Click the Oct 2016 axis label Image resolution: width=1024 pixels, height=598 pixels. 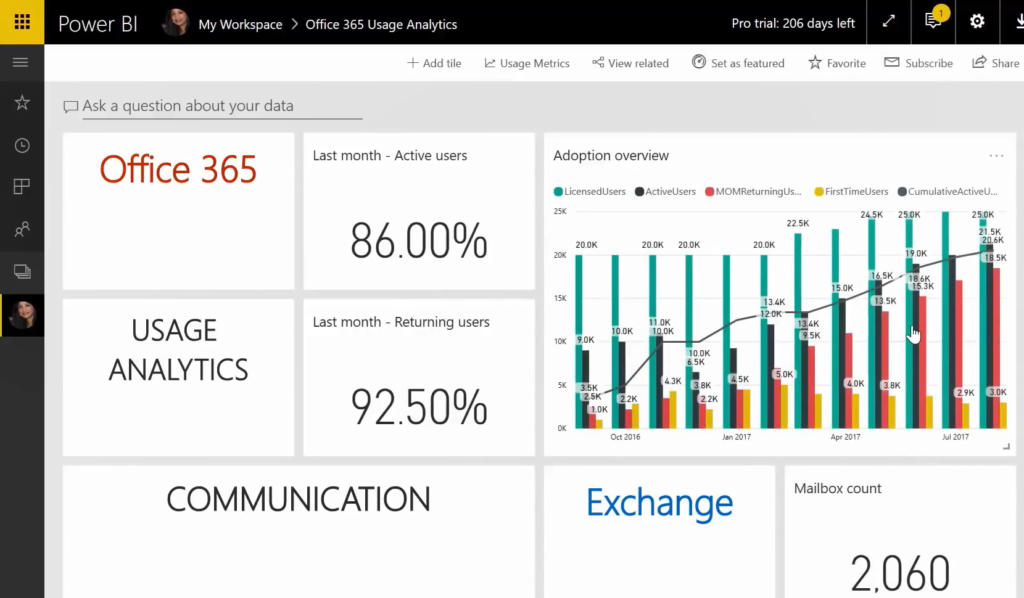[x=625, y=437]
